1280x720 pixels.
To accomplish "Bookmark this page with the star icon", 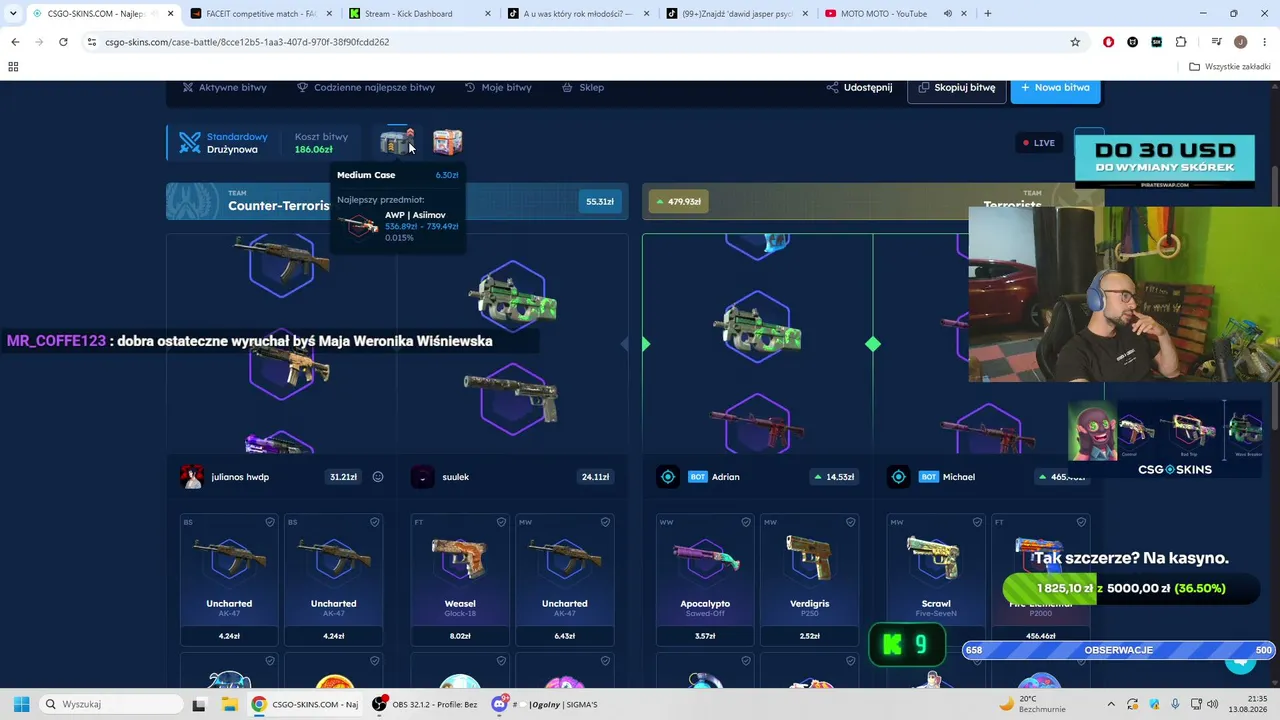I will pos(1075,42).
